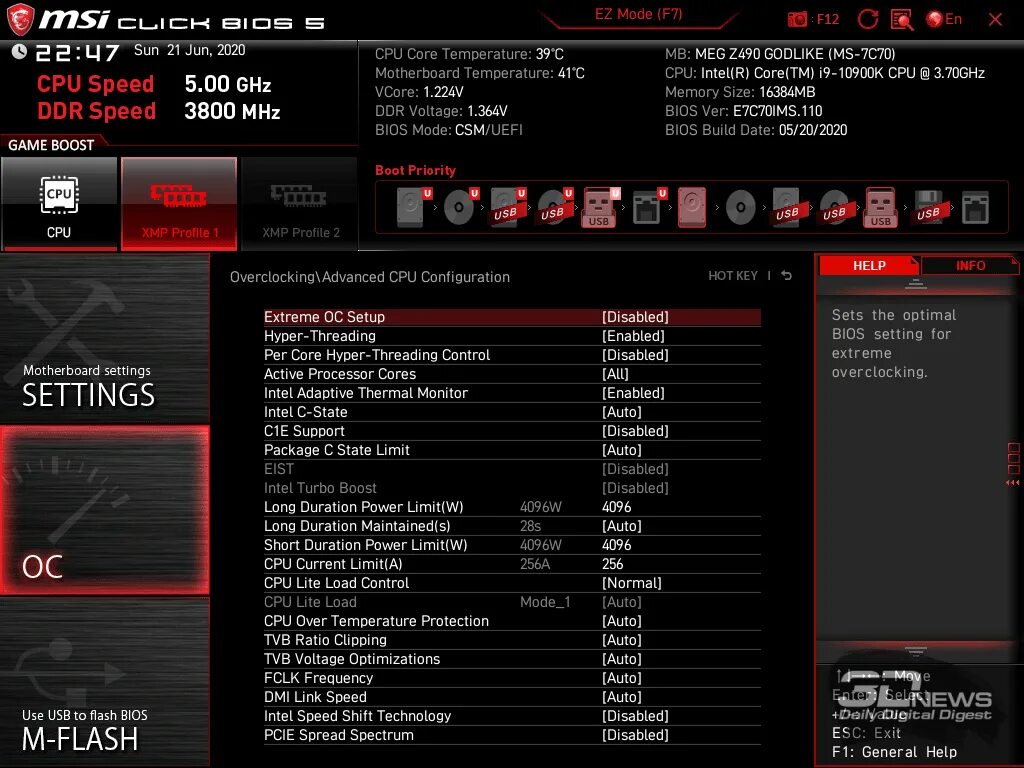Edit CPU Current Limit(A) value 256
The height and width of the screenshot is (768, 1024).
[613, 564]
